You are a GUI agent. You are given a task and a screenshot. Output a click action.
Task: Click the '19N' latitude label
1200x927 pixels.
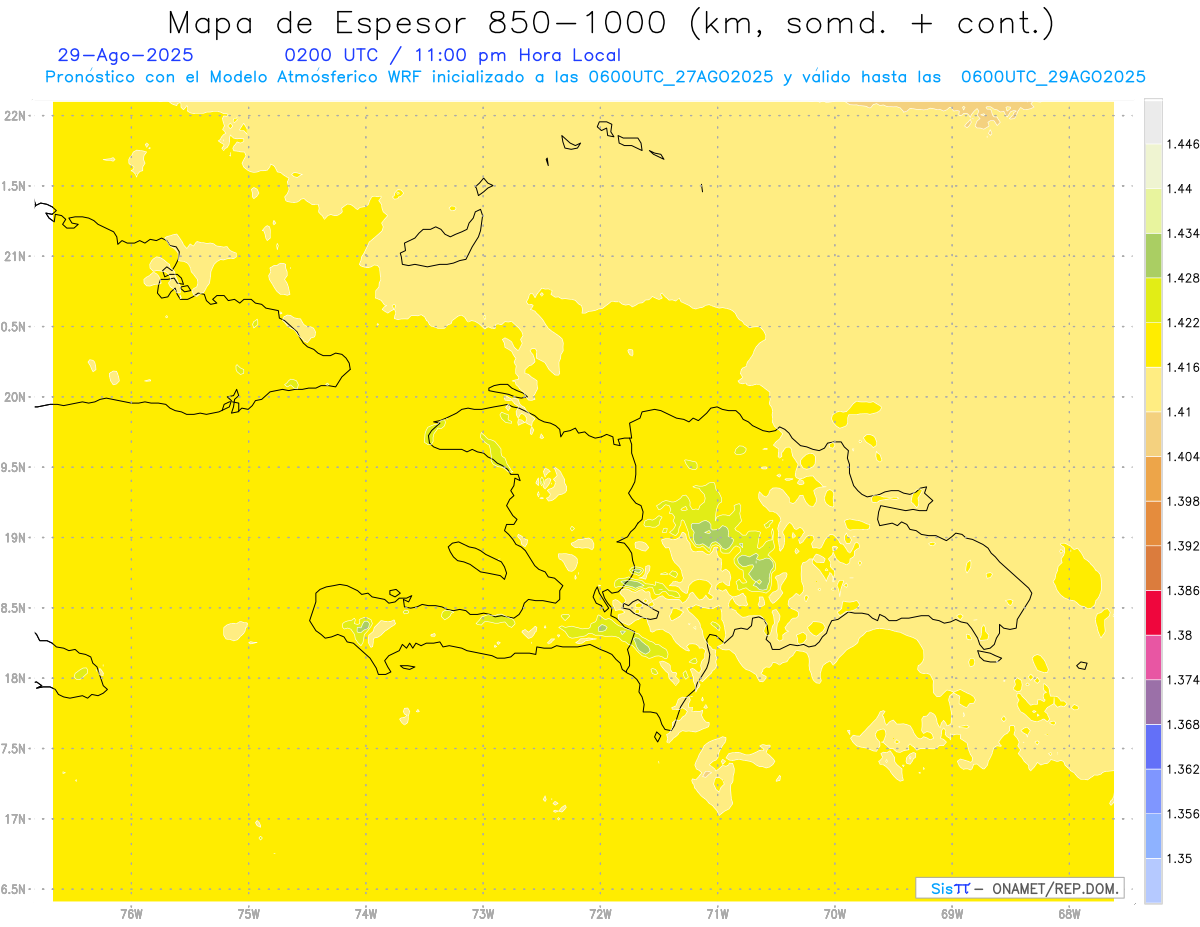[17, 538]
